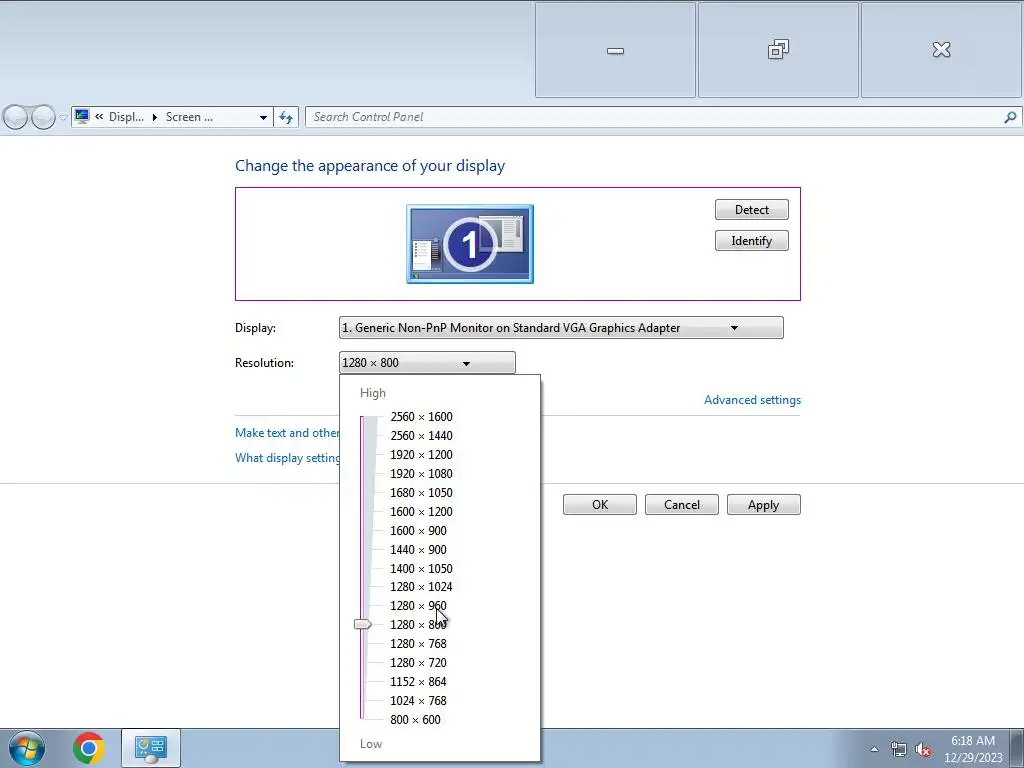Select resolution 1280 × 960
Image resolution: width=1024 pixels, height=768 pixels.
[x=419, y=605]
